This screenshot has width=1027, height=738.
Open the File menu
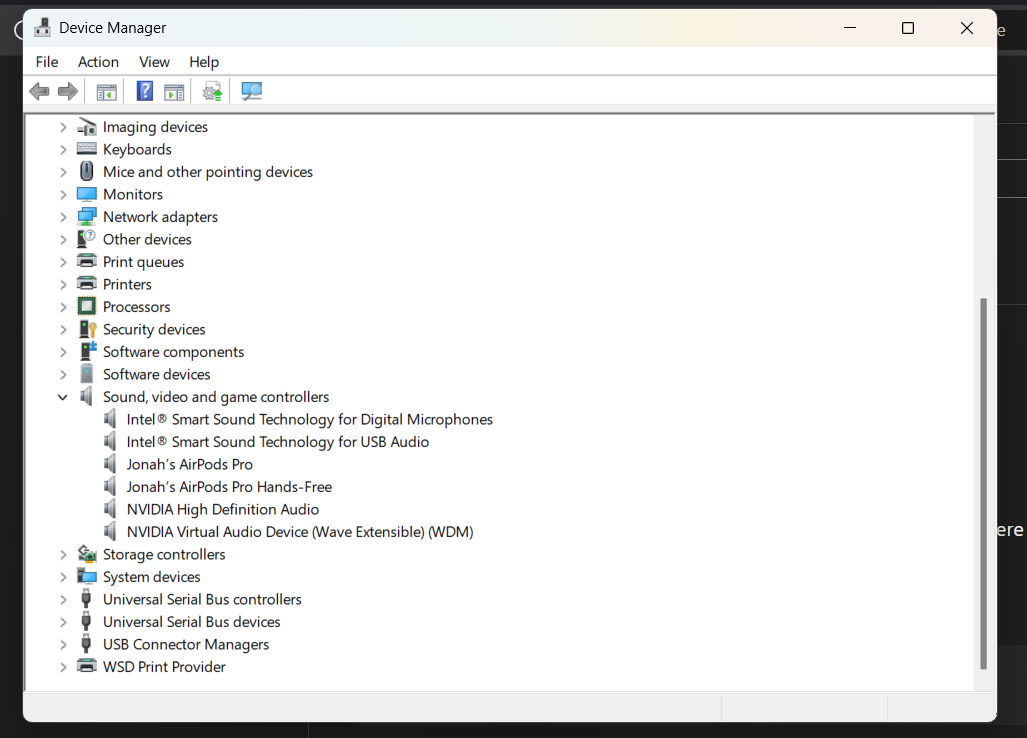(47, 62)
